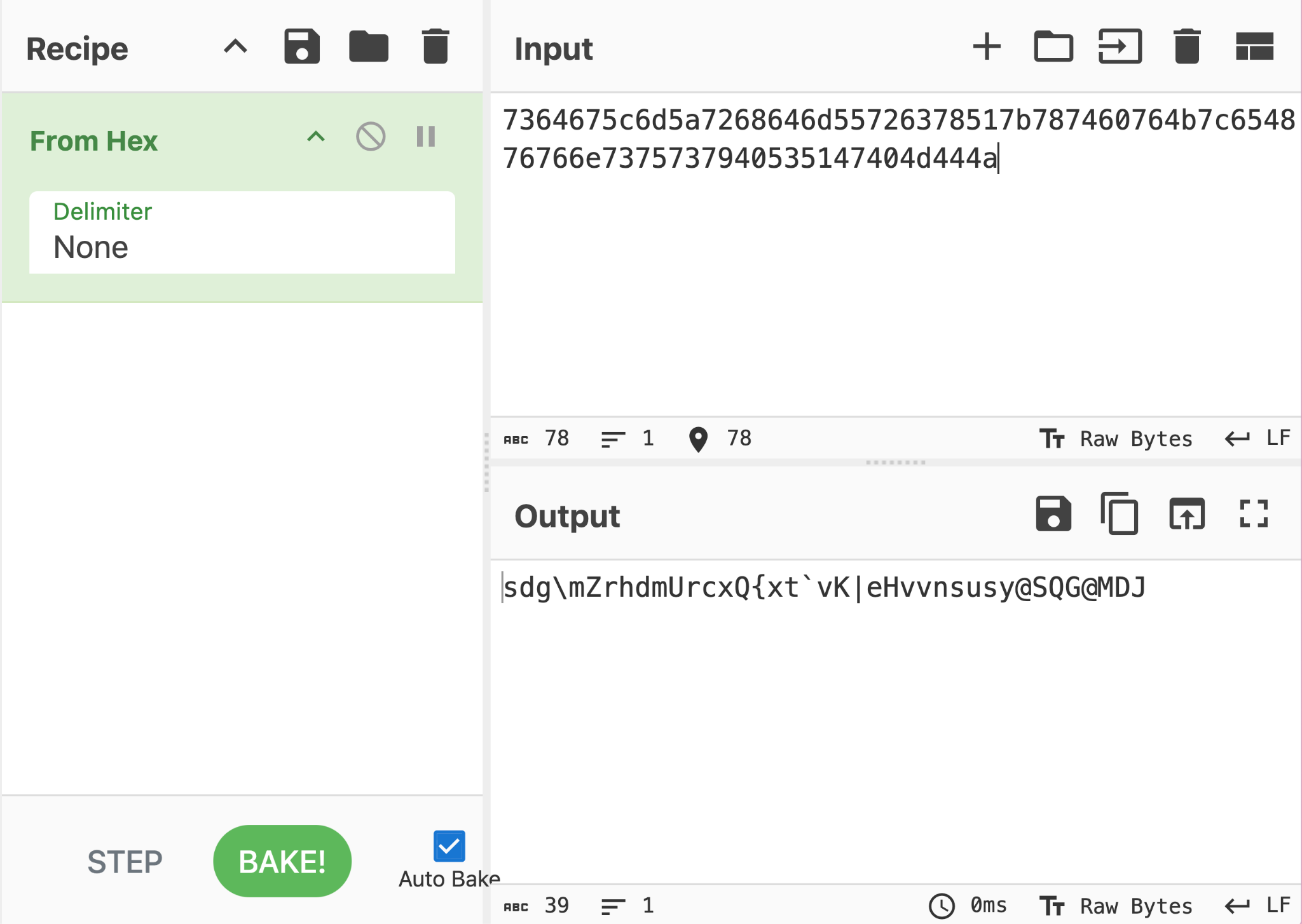Open a folder as input
Image resolution: width=1302 pixels, height=924 pixels.
[1053, 47]
